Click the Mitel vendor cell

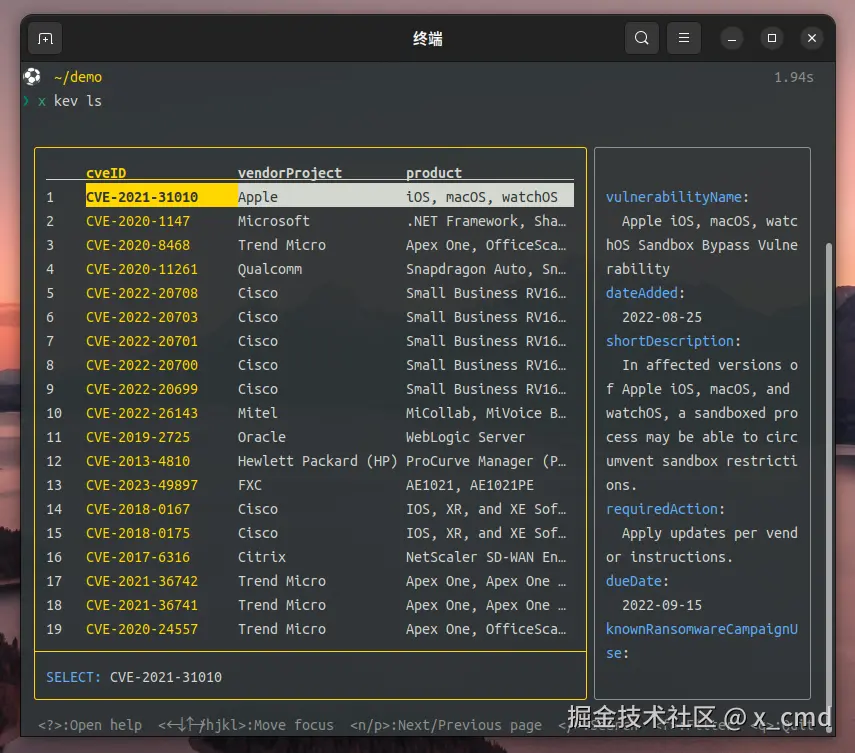[x=257, y=413]
